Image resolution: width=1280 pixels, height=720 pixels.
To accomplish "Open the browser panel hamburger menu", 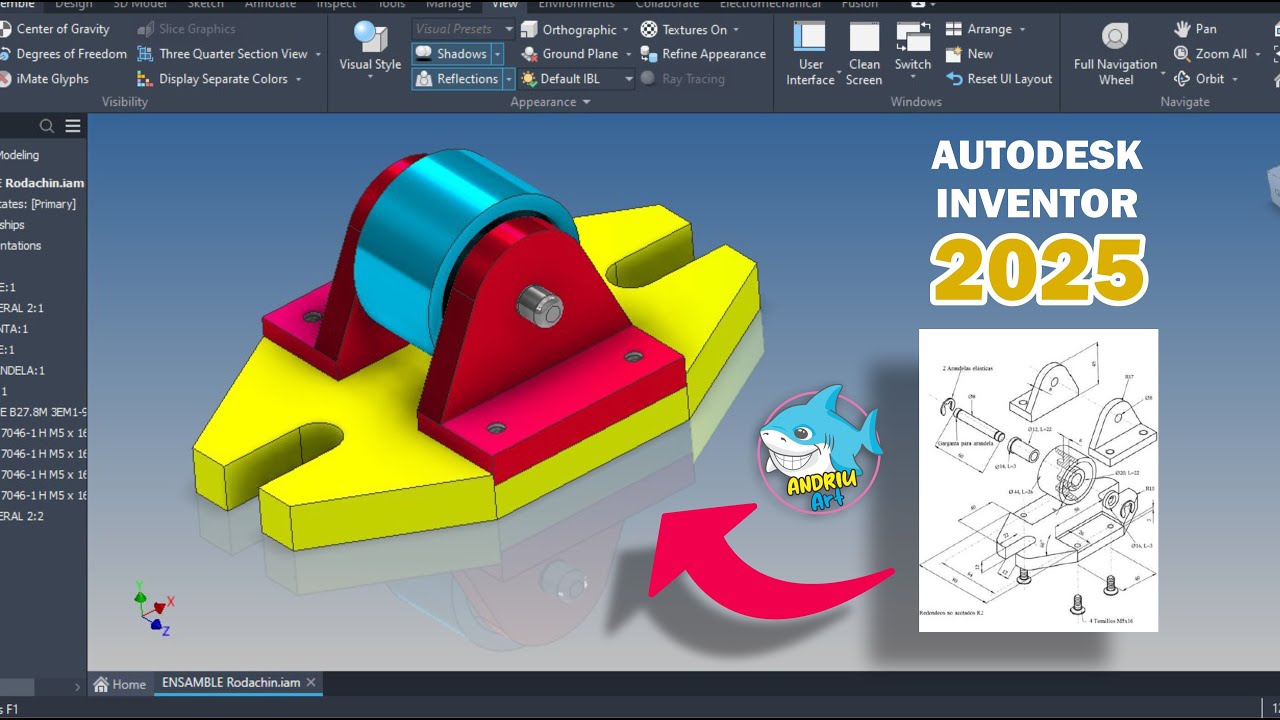I will [x=73, y=126].
